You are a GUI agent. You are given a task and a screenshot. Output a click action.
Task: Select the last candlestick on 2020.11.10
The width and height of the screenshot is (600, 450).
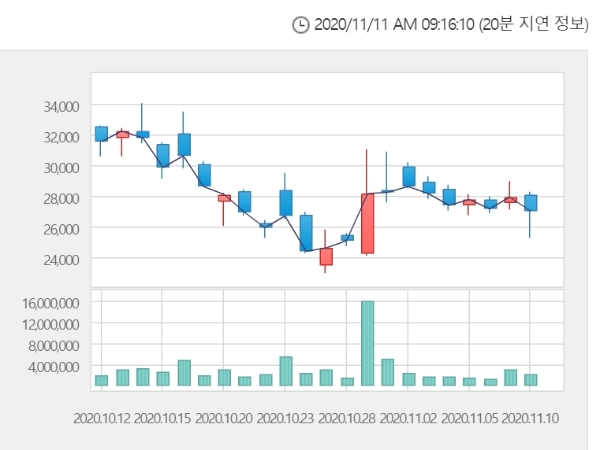click(530, 203)
